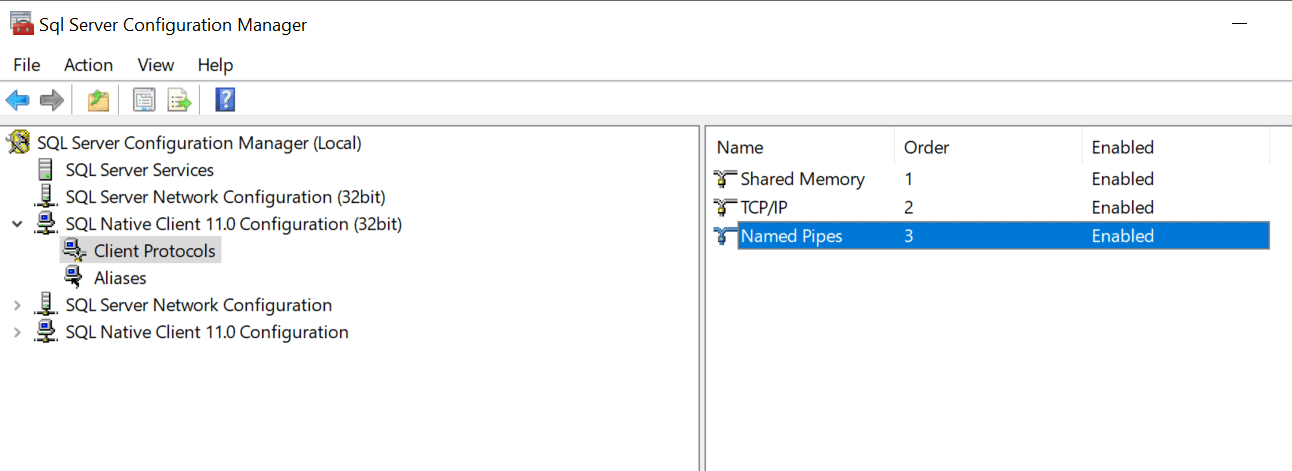Click the Export List toolbar icon
1292x471 pixels.
pos(179,100)
